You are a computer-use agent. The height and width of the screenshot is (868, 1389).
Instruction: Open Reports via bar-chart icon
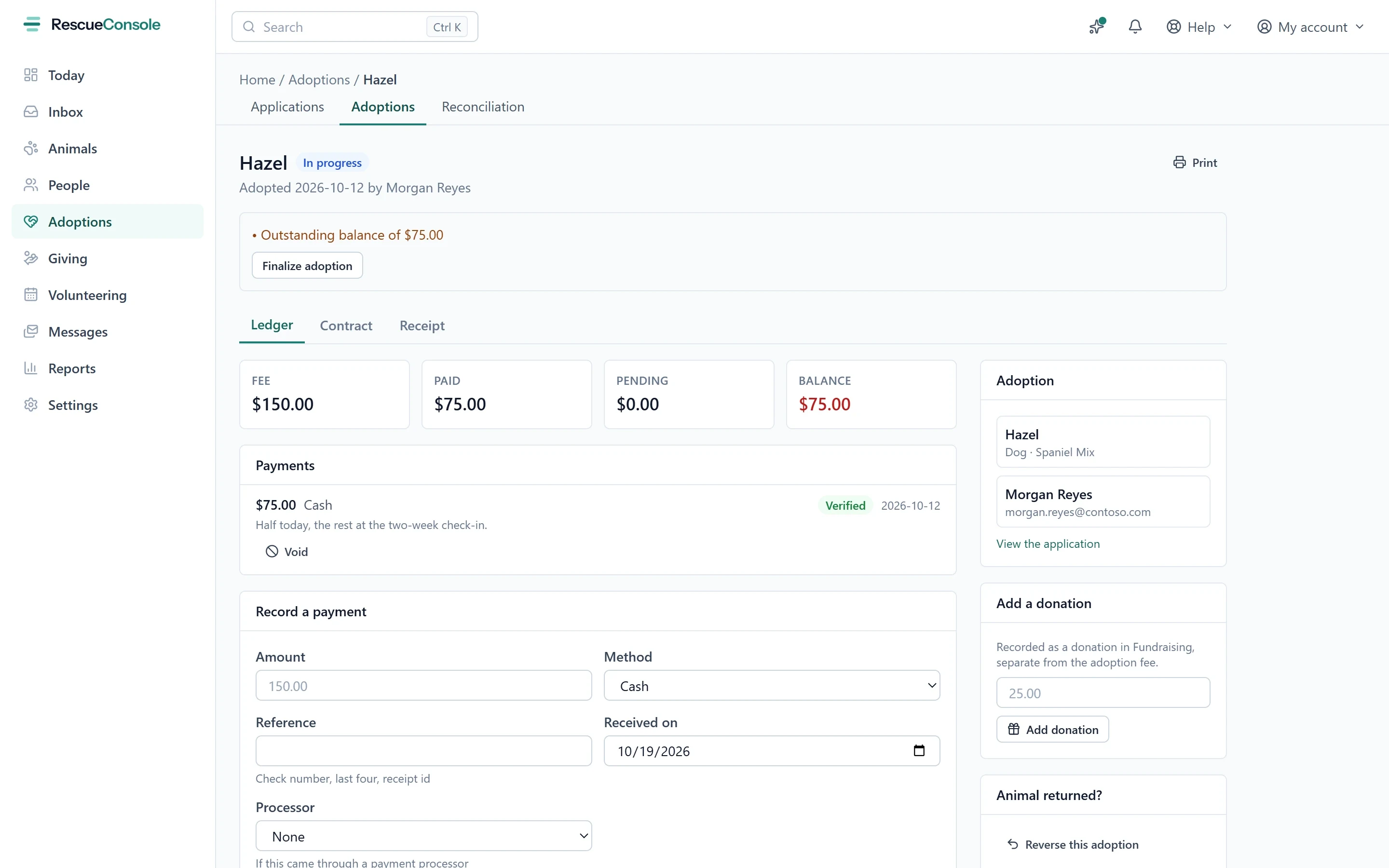31,368
